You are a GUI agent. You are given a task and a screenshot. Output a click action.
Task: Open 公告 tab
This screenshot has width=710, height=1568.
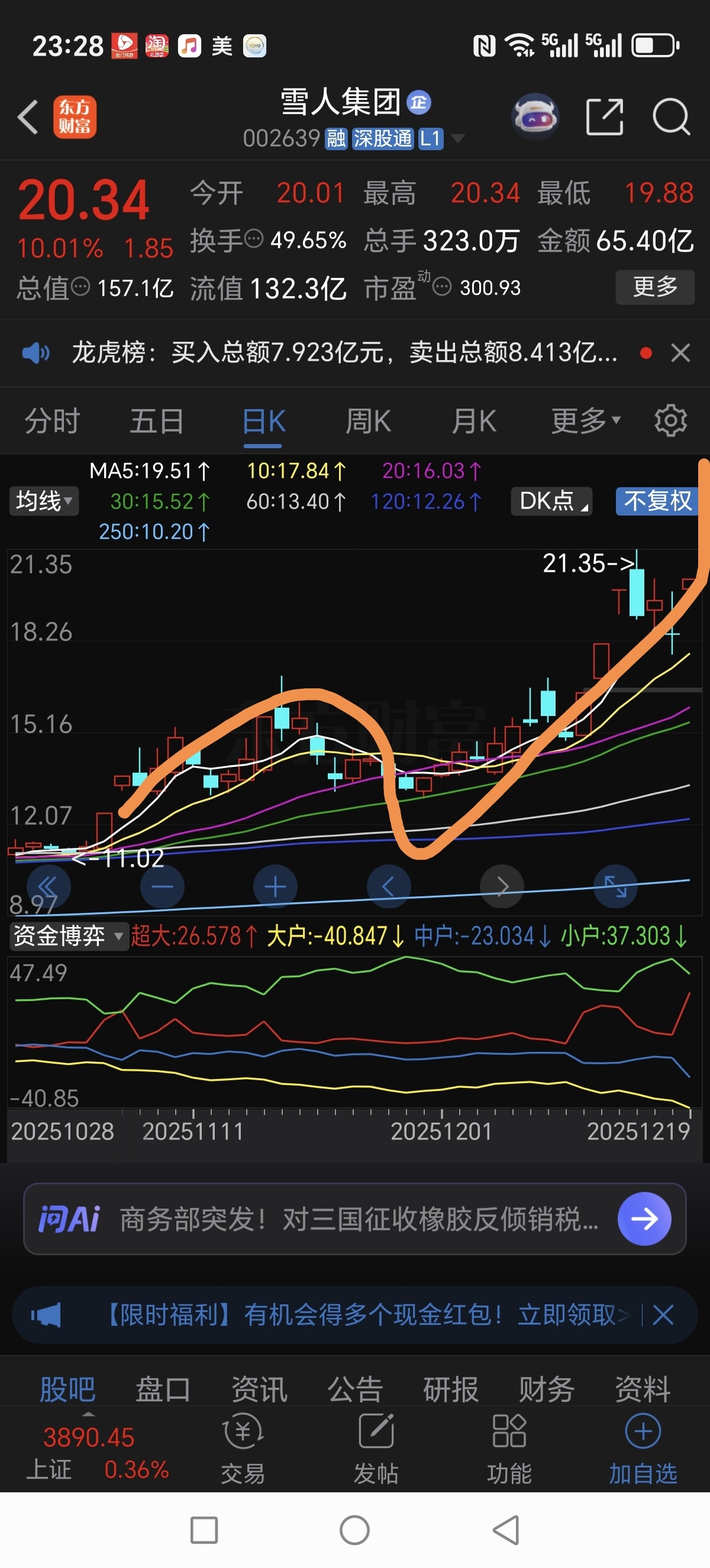tap(355, 1389)
